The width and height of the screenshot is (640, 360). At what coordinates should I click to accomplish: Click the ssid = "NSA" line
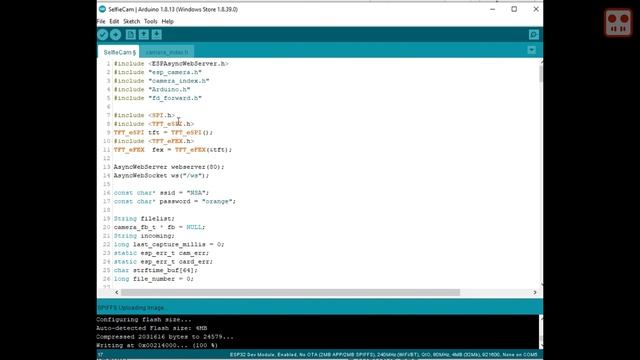(161, 193)
